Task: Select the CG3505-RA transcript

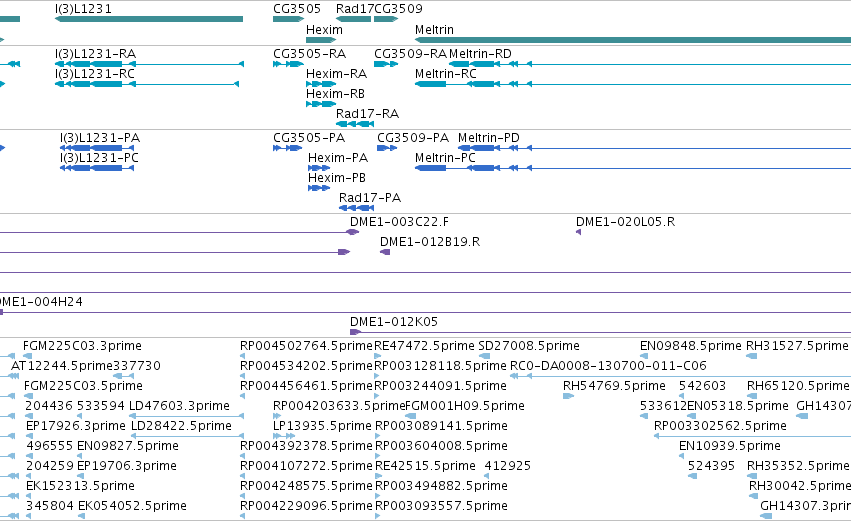Action: point(309,54)
